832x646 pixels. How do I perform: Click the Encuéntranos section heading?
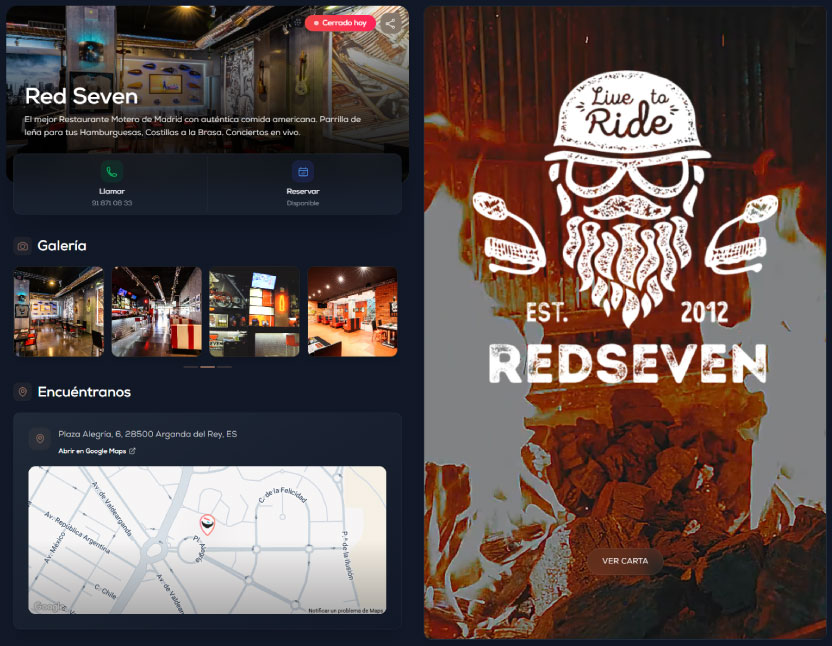click(x=84, y=392)
